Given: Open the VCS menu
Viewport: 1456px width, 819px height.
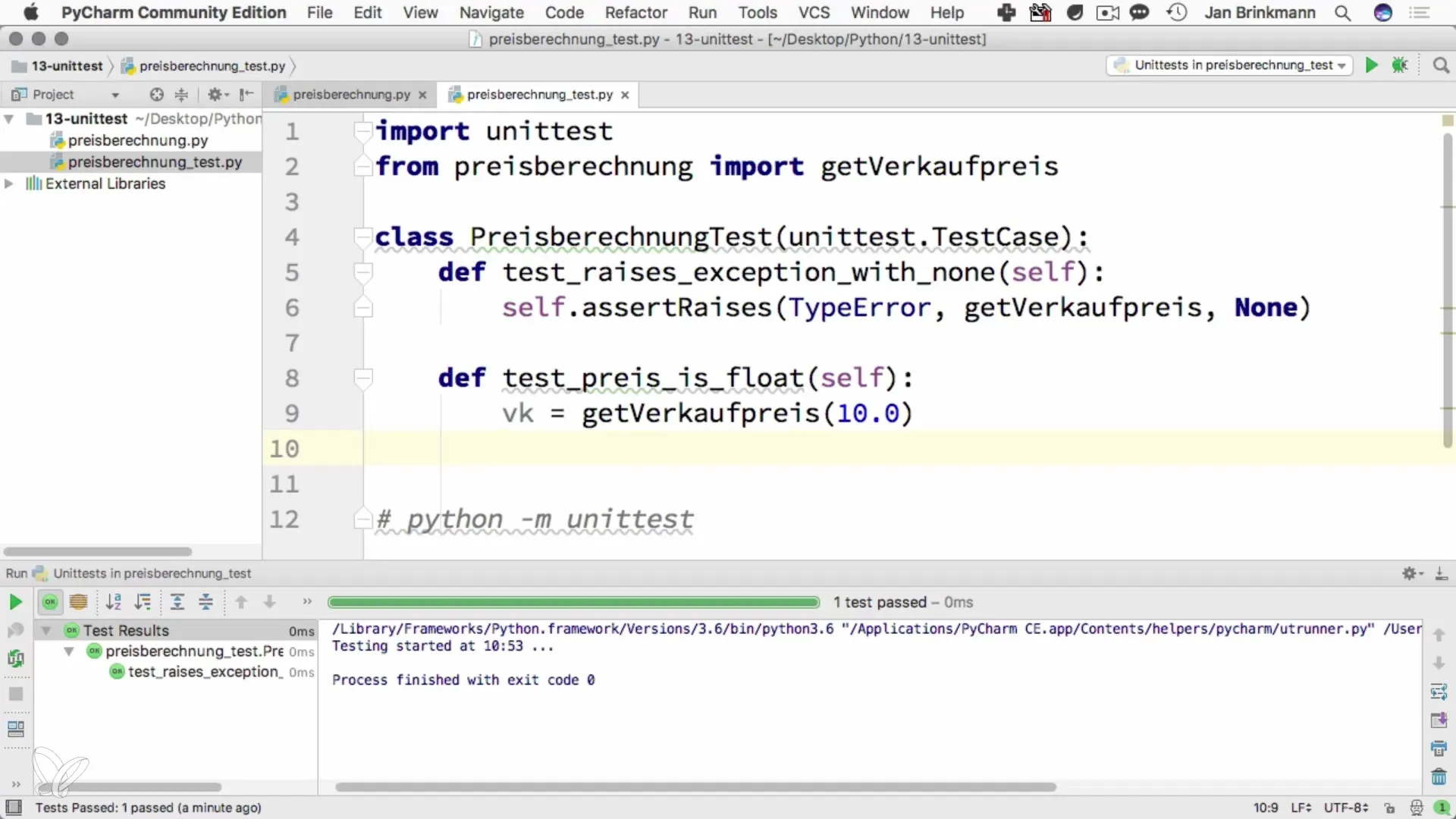Looking at the screenshot, I should [814, 13].
